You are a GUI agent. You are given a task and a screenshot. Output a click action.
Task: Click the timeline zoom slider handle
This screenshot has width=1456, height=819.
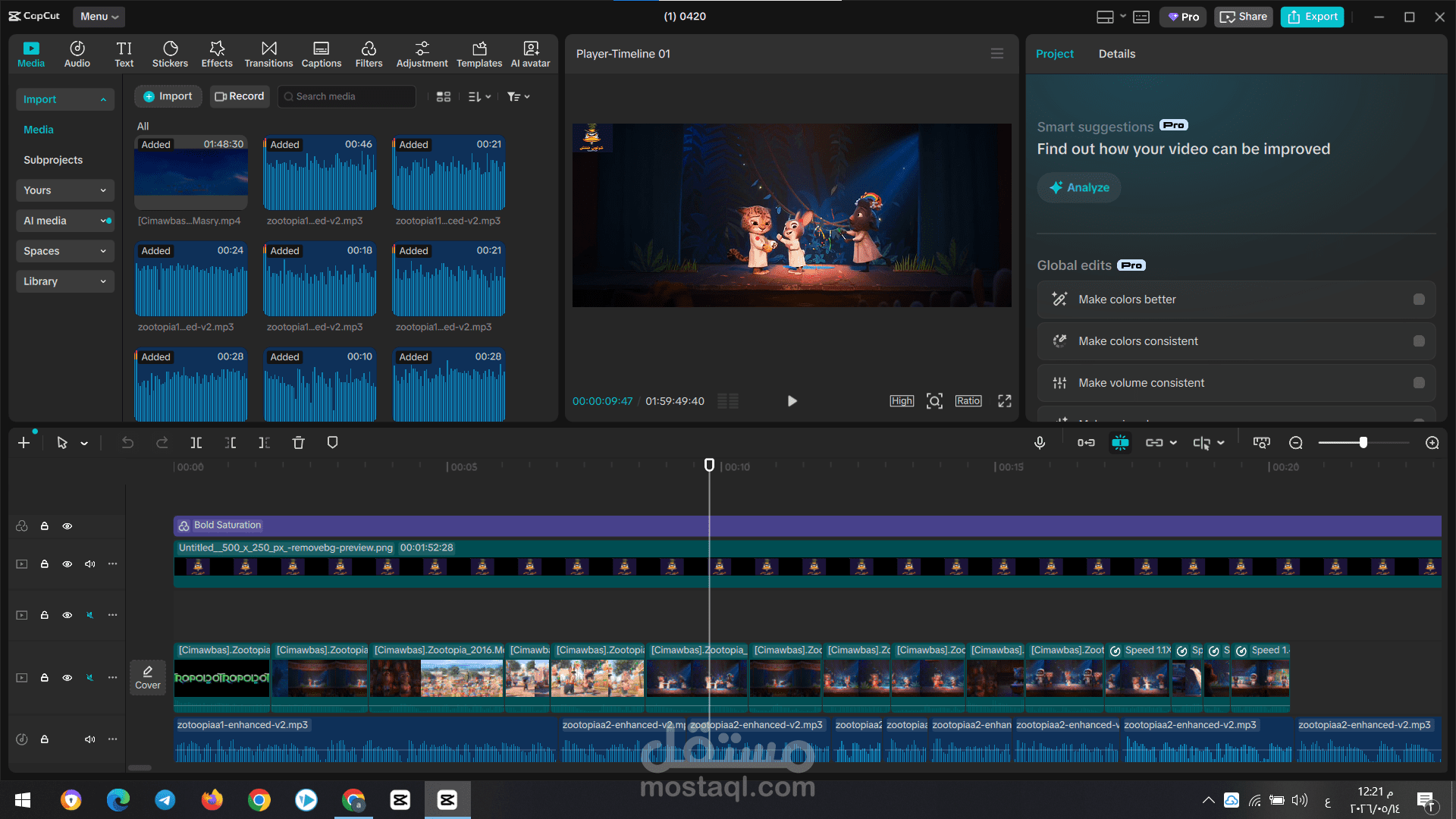(1363, 443)
